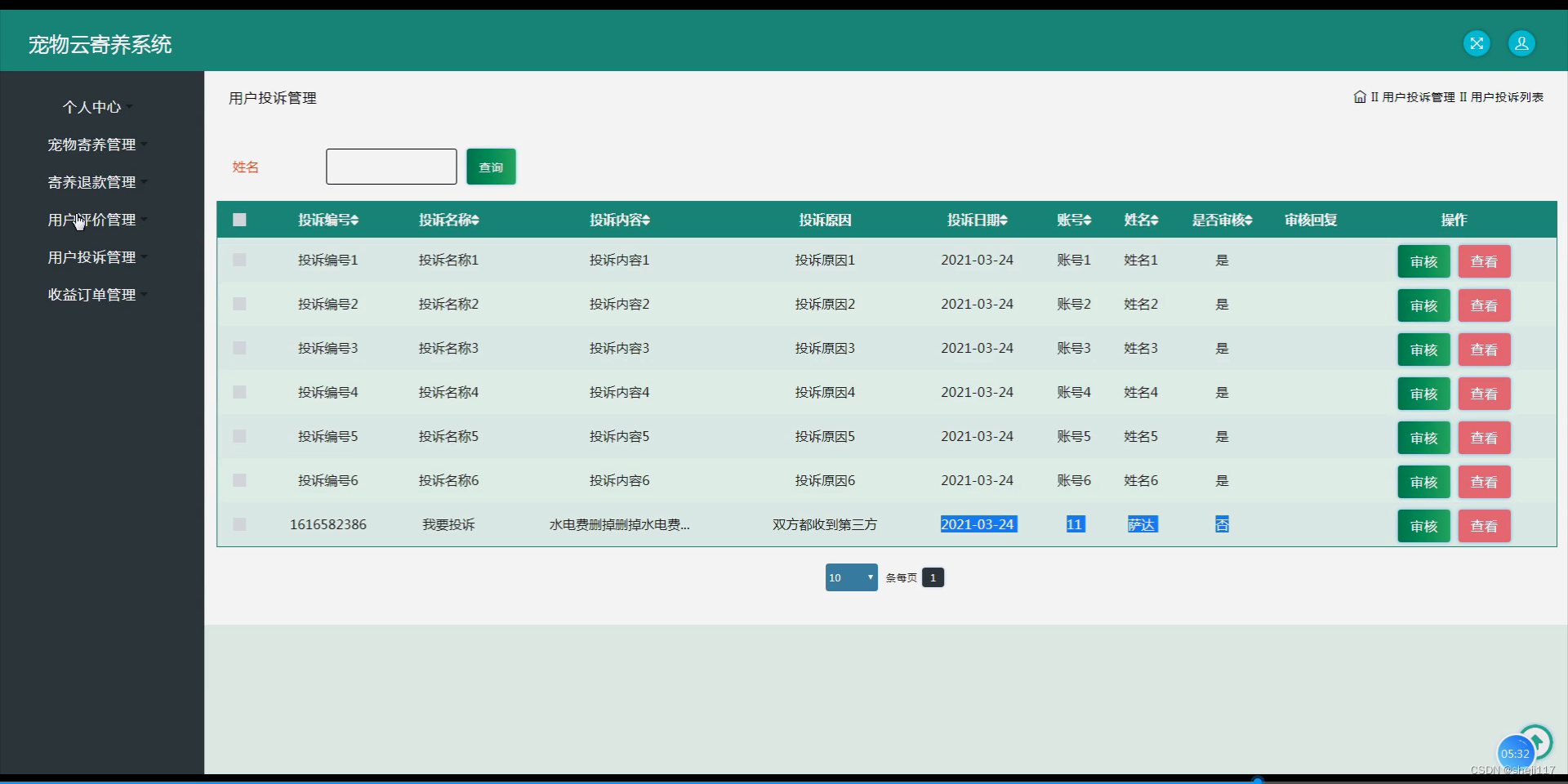Click 审核 button for 投诉编号1

pyautogui.click(x=1423, y=261)
